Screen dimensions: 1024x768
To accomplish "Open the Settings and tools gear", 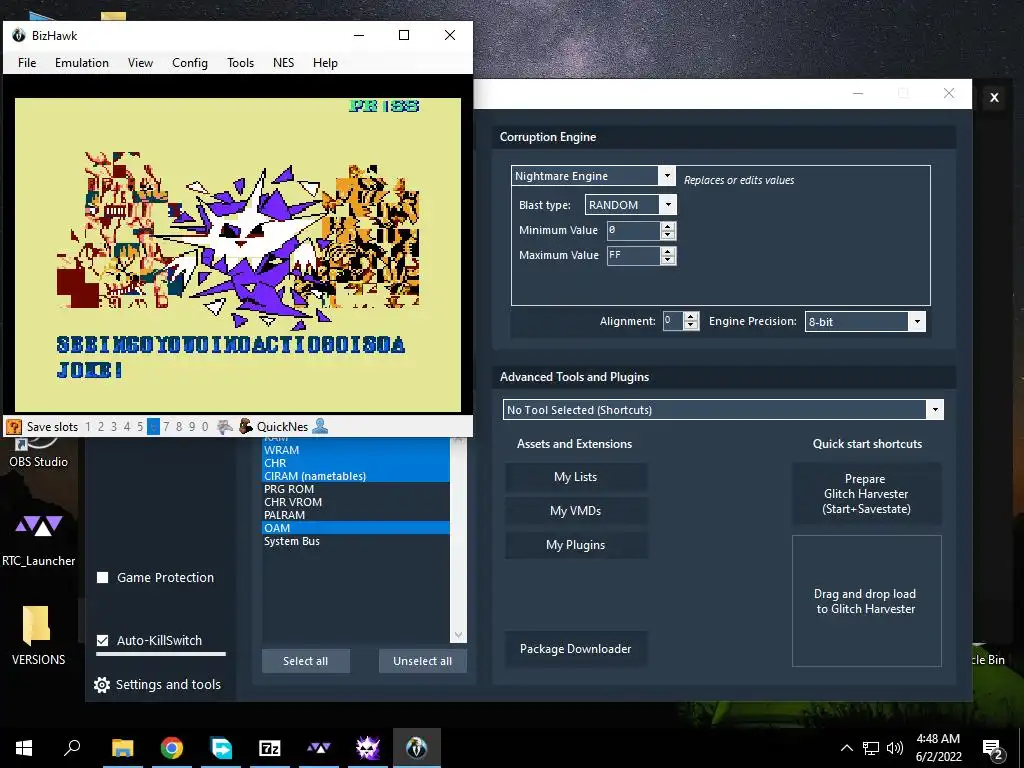I will (102, 684).
